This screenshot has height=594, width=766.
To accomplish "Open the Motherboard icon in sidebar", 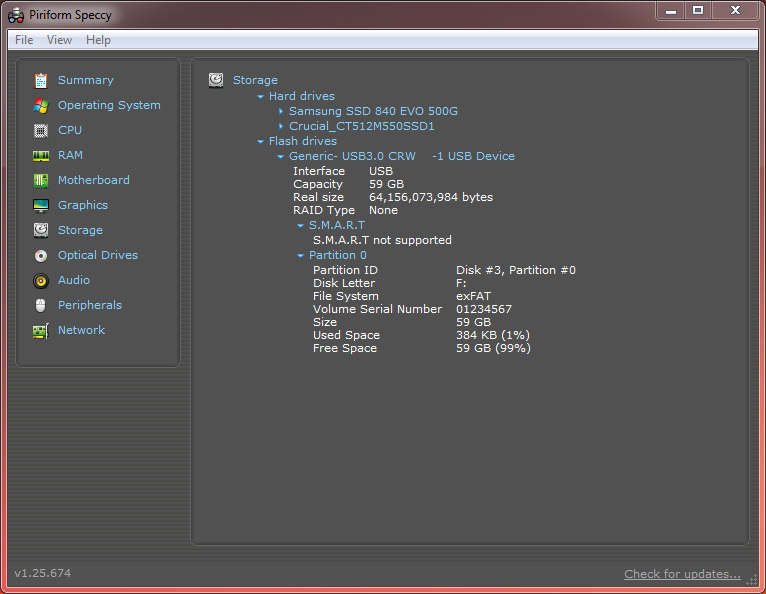I will click(x=41, y=181).
